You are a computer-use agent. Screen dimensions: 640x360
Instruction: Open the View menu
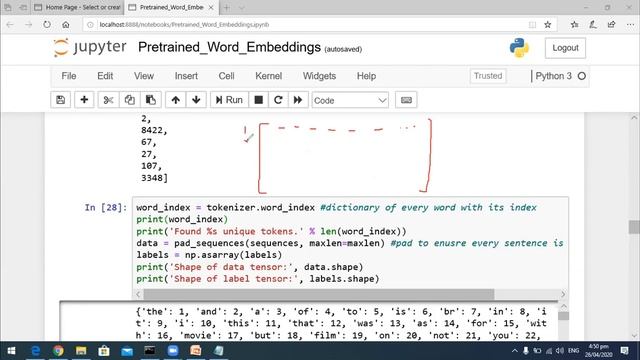(144, 76)
